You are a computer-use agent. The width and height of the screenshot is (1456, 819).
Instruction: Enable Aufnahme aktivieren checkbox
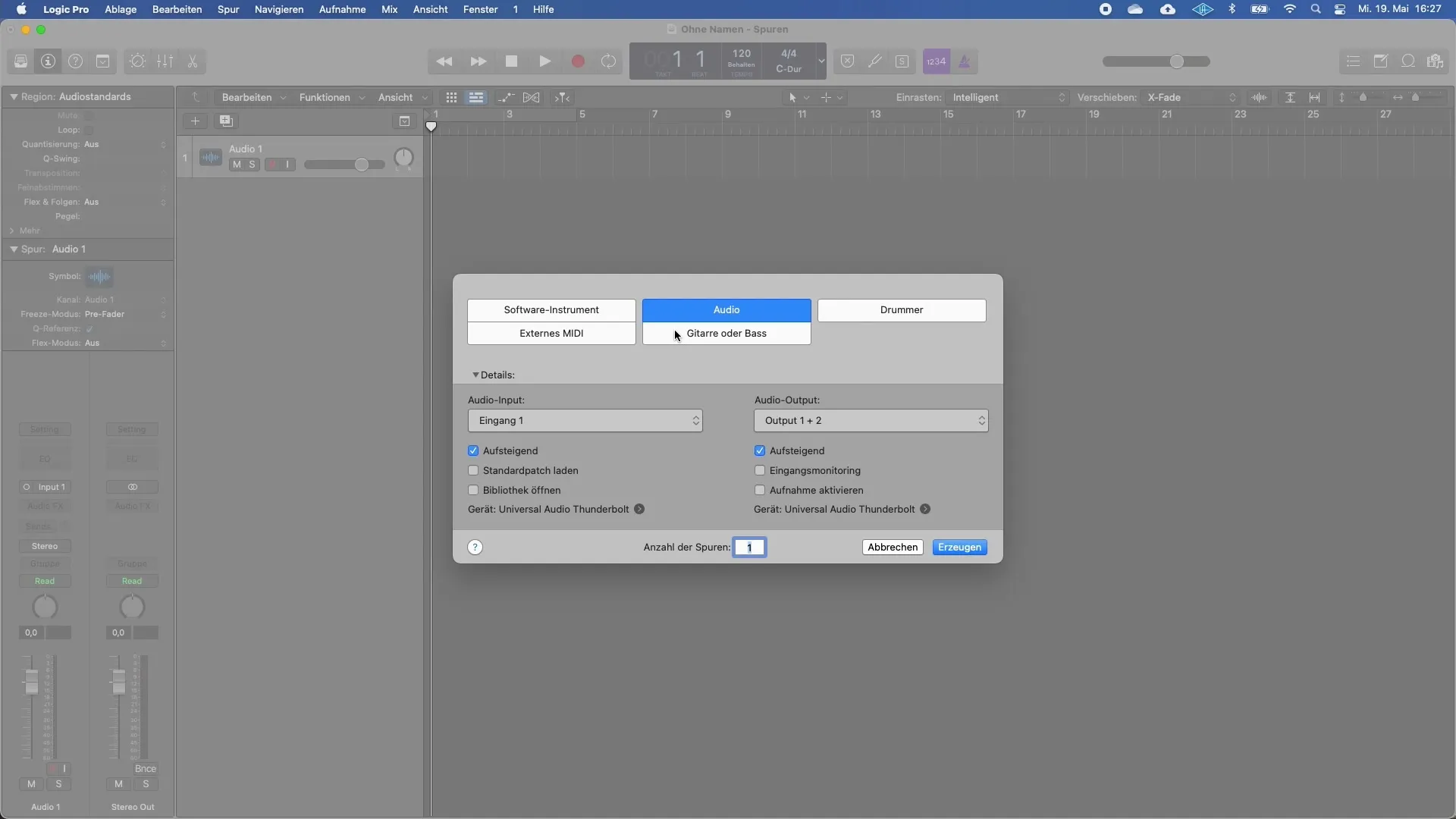(x=760, y=490)
